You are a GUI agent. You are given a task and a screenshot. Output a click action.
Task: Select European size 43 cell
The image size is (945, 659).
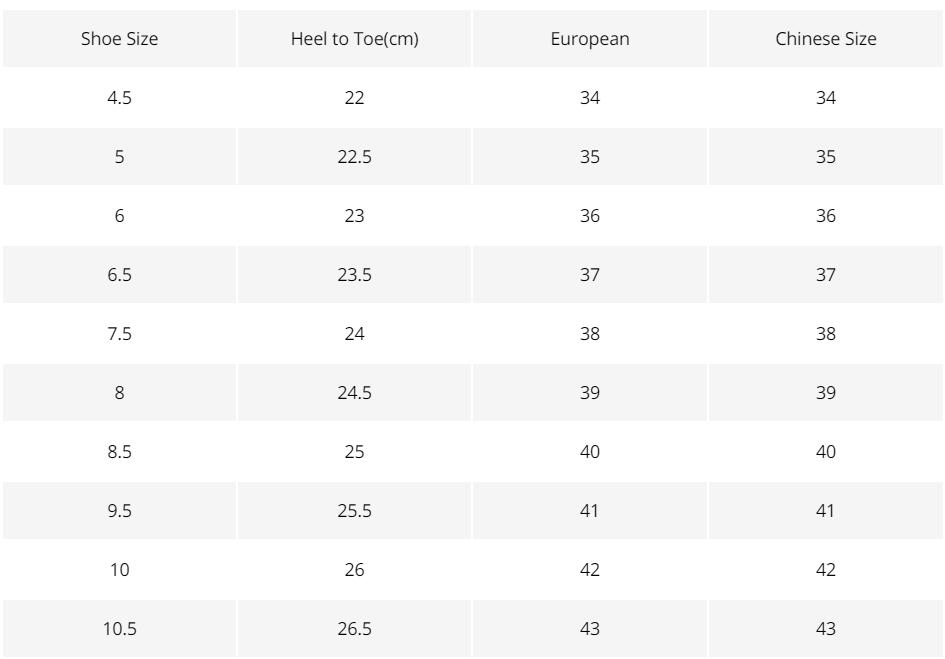point(589,629)
